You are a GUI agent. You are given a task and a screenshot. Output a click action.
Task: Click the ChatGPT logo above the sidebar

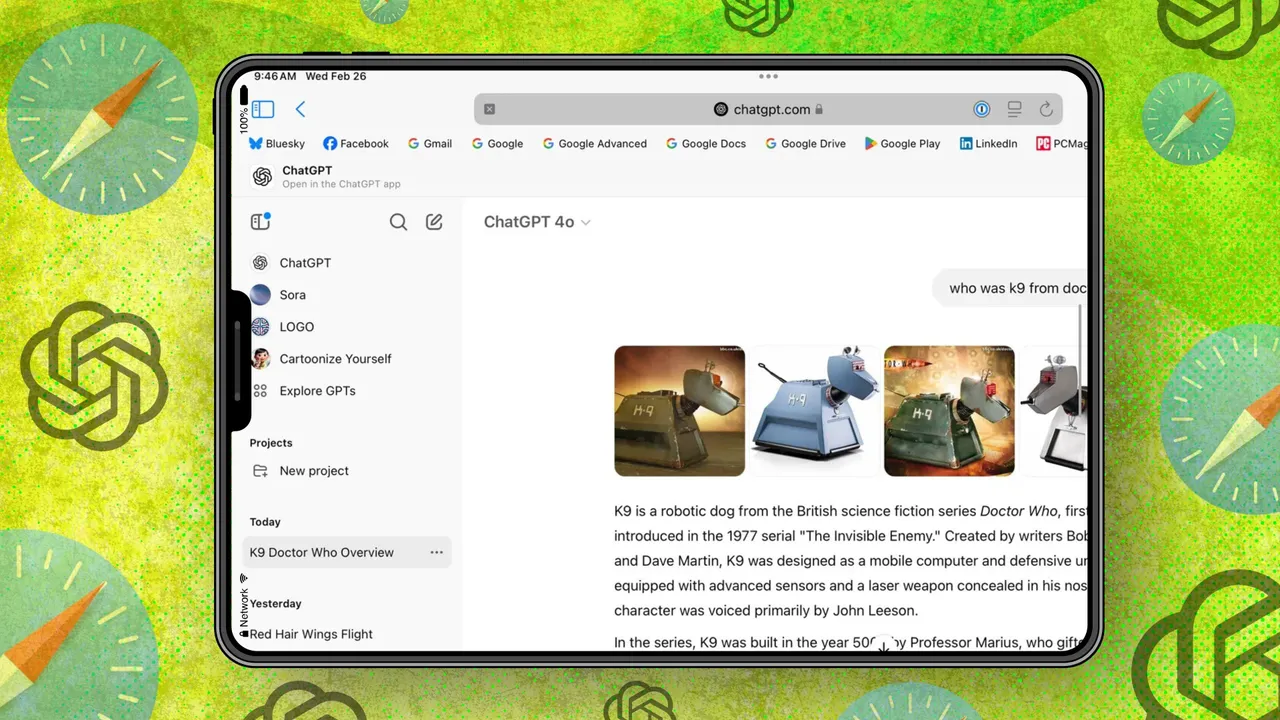pyautogui.click(x=260, y=177)
